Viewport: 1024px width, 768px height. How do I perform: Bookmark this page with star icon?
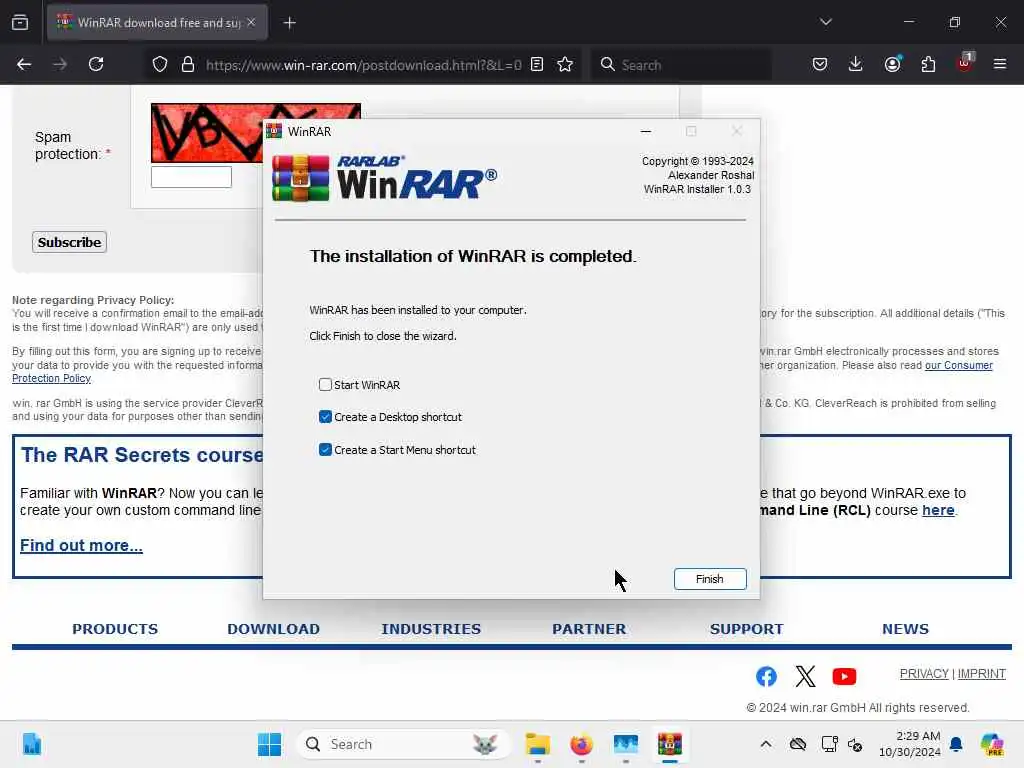point(565,65)
